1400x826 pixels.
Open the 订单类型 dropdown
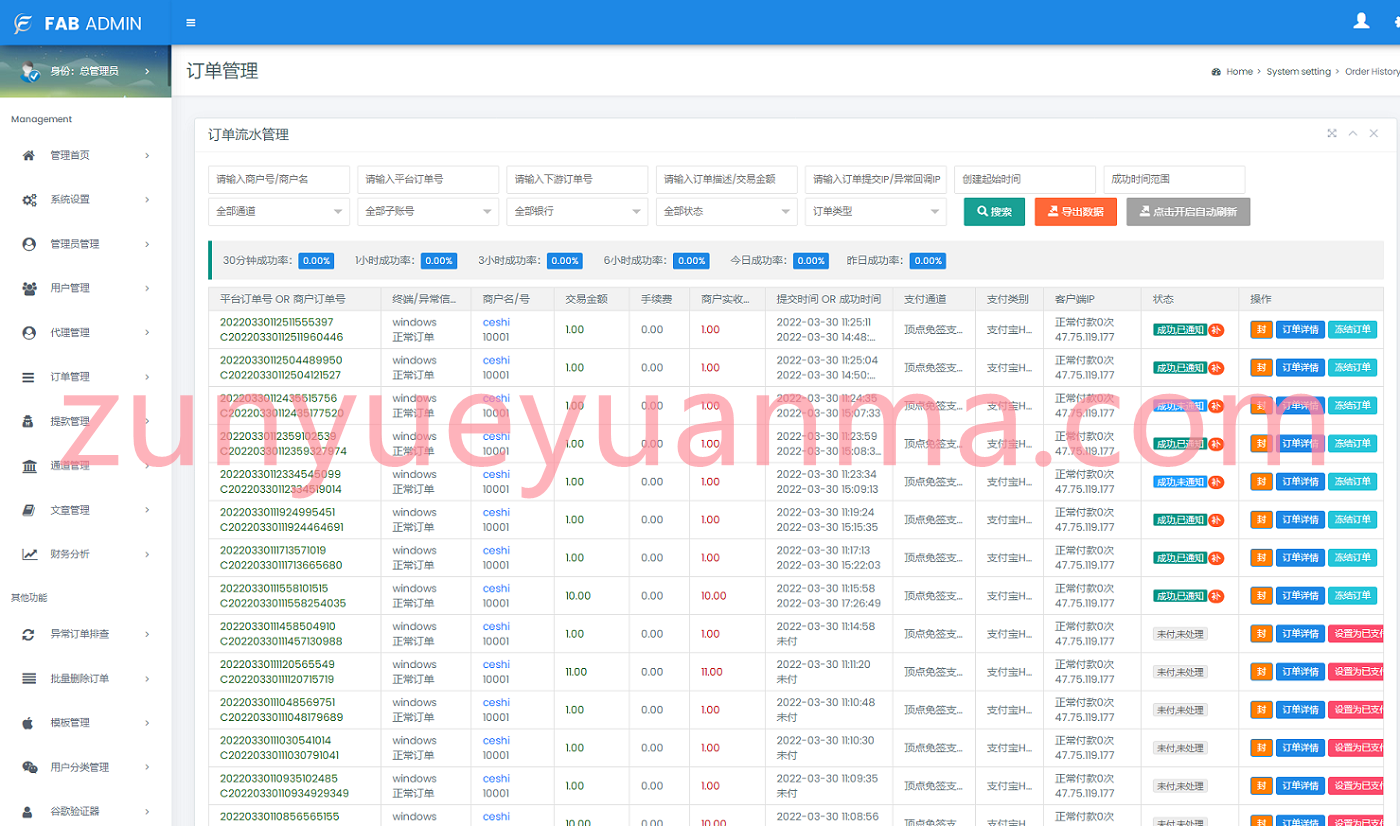(875, 212)
